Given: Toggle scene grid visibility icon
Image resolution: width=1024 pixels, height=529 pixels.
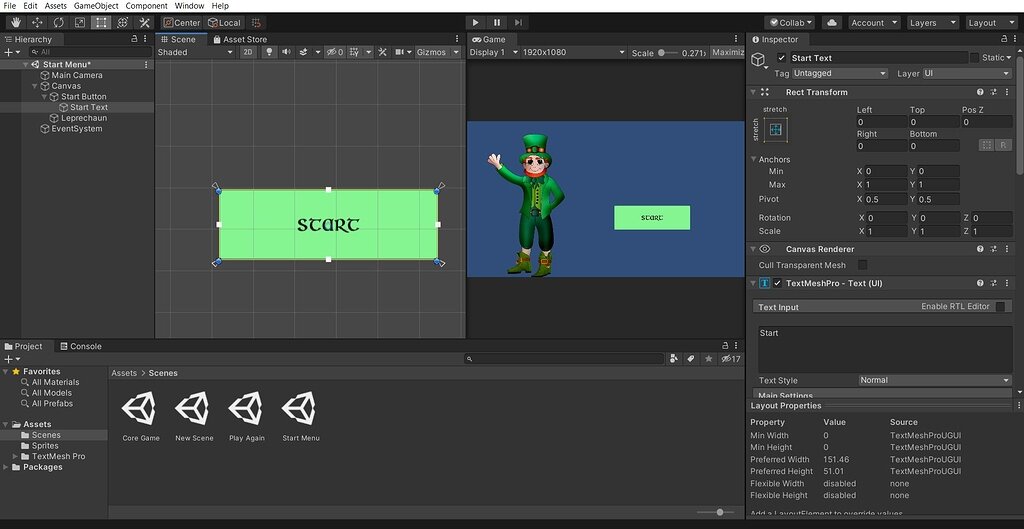Looking at the screenshot, I should (354, 52).
